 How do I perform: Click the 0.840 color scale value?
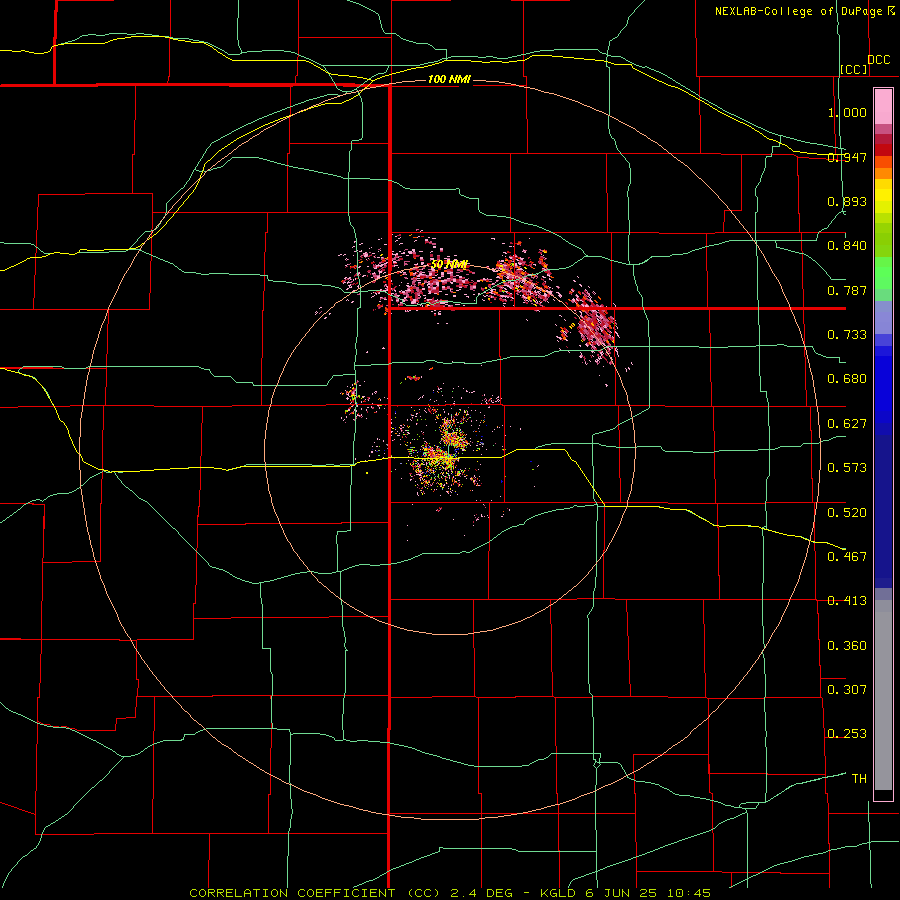[x=847, y=246]
